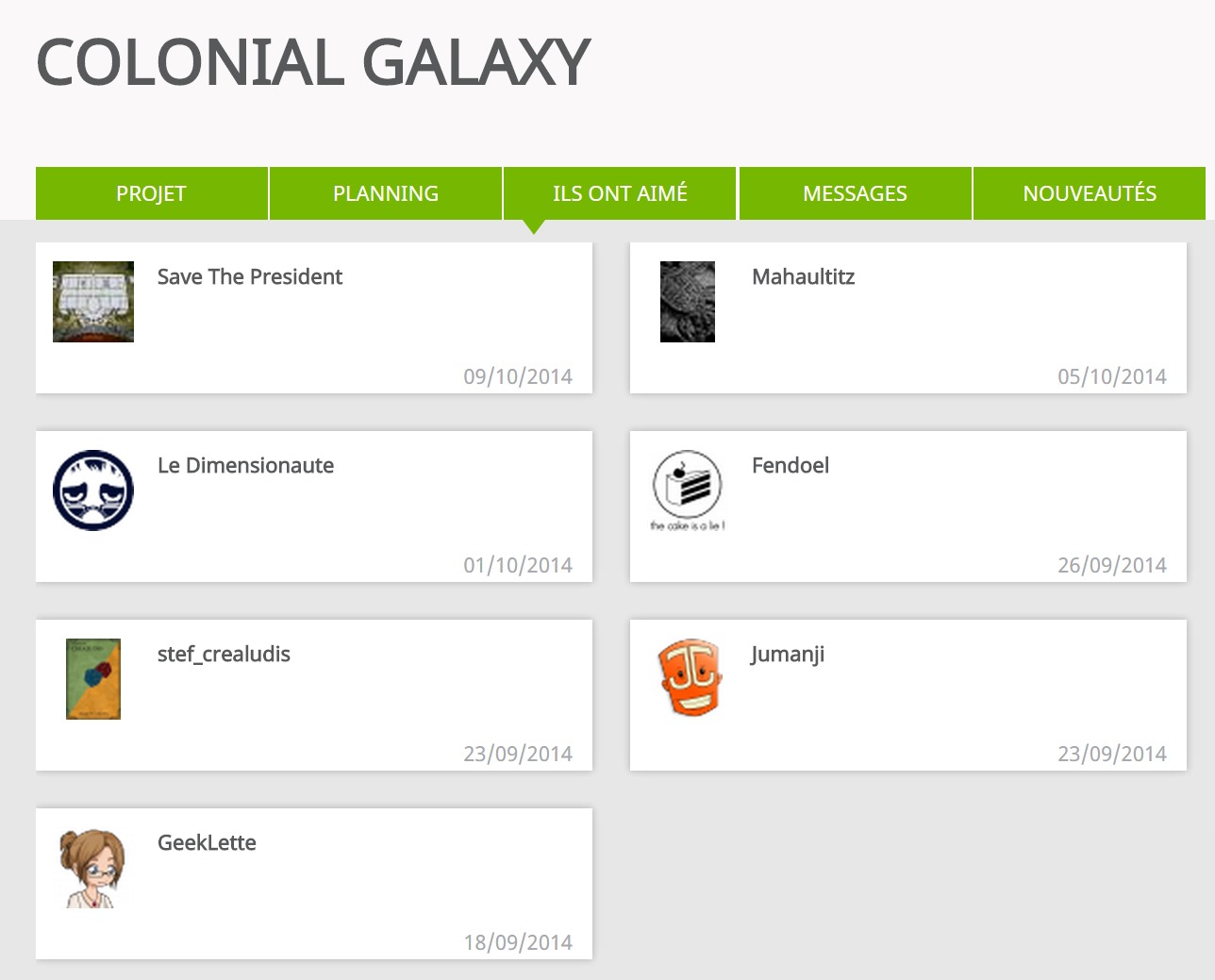Open the PLANNING tab
Viewport: 1215px width, 980px height.
(x=386, y=193)
